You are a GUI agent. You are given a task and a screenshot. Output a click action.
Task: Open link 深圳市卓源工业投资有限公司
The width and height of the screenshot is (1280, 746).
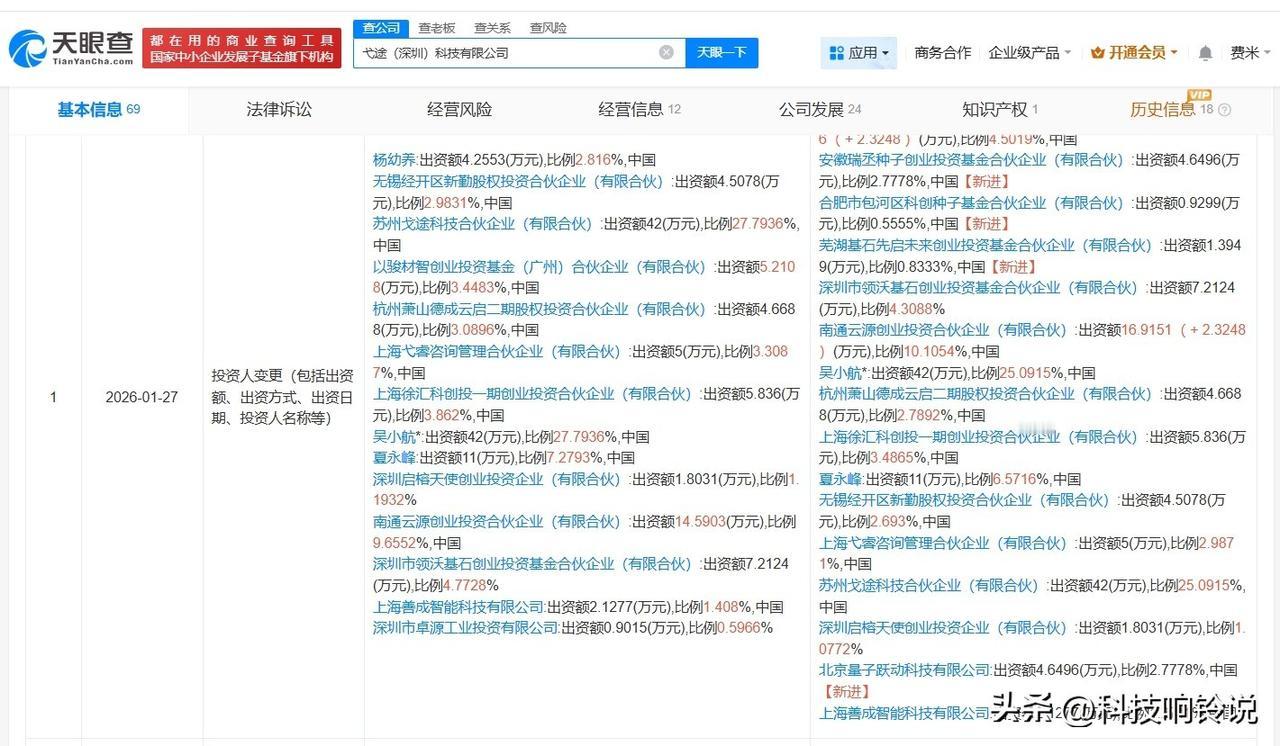[464, 628]
